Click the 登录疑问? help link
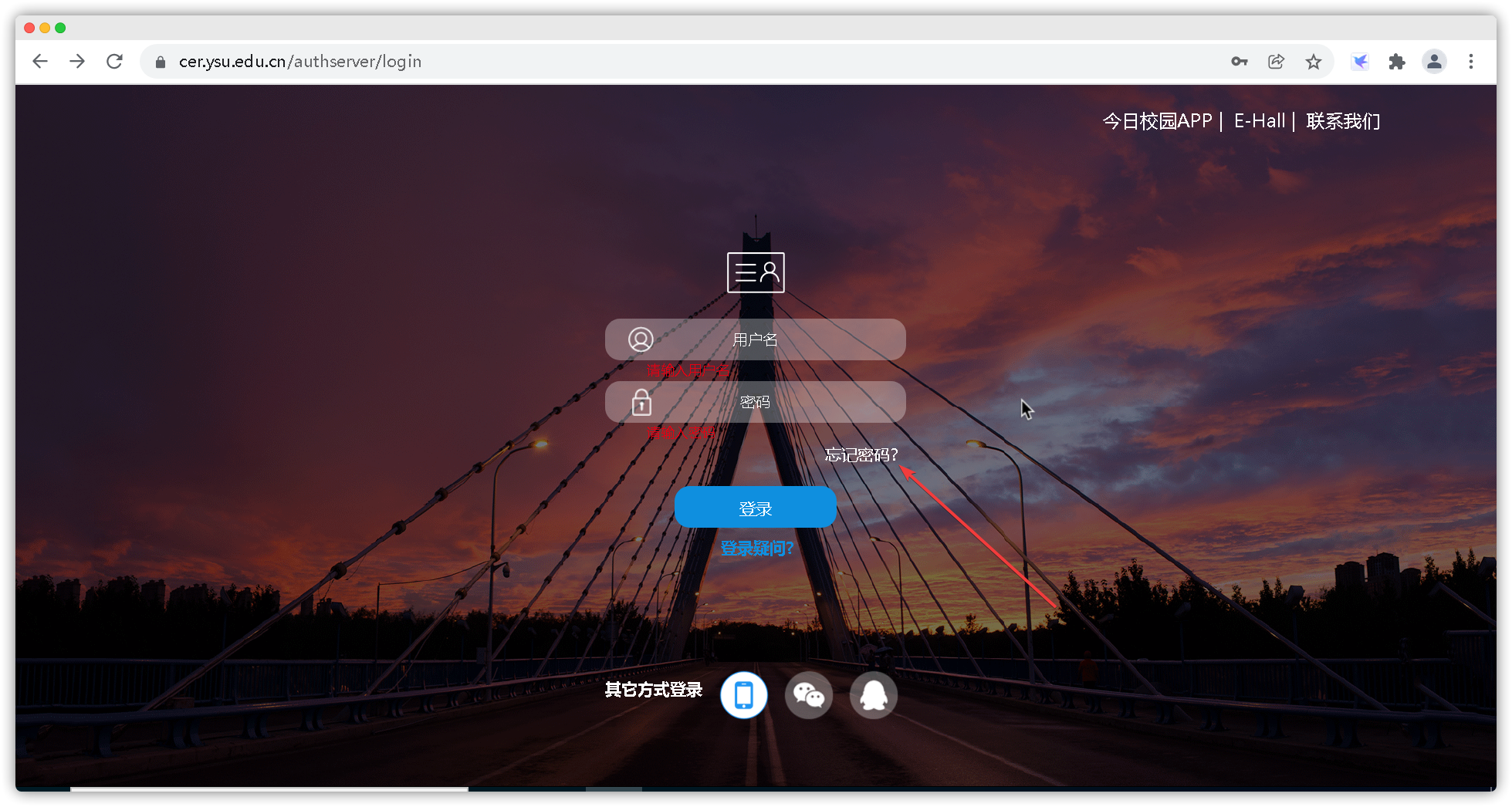The image size is (1512, 807). point(756,549)
